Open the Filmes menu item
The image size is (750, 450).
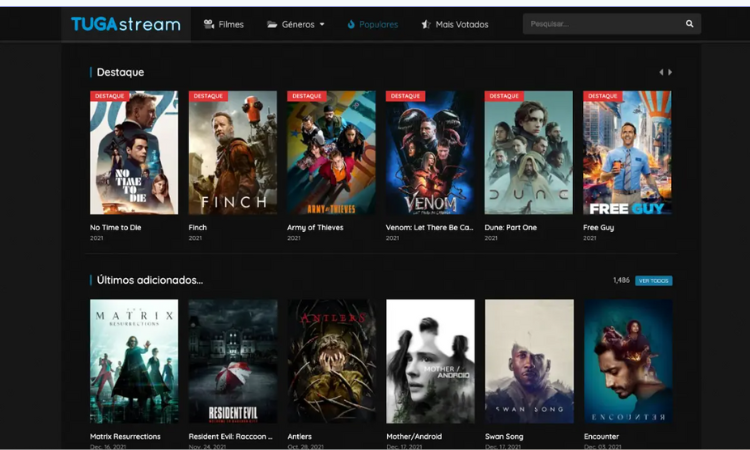click(224, 24)
